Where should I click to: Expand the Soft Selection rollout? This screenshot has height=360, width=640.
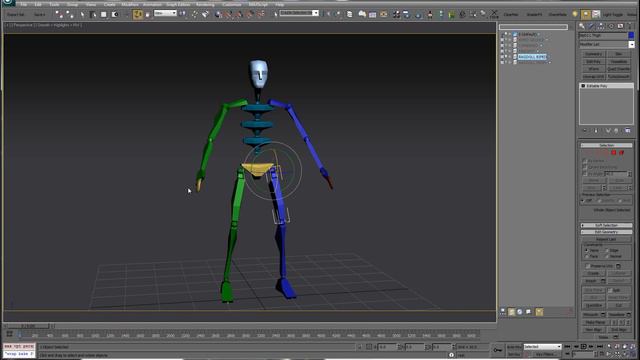(x=607, y=225)
